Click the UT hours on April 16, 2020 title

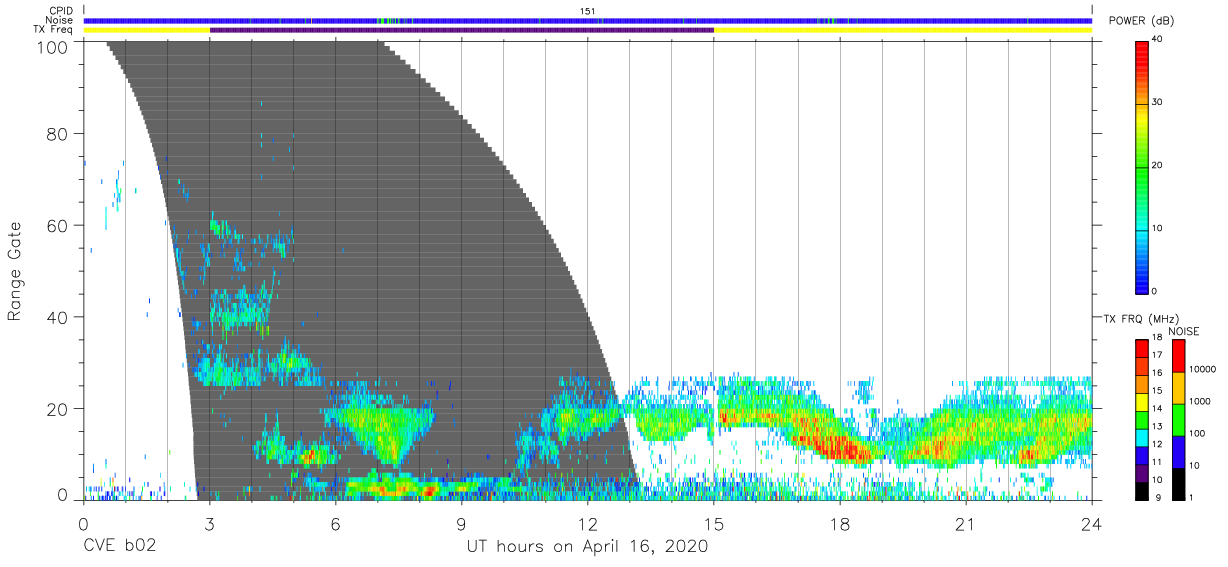point(587,547)
